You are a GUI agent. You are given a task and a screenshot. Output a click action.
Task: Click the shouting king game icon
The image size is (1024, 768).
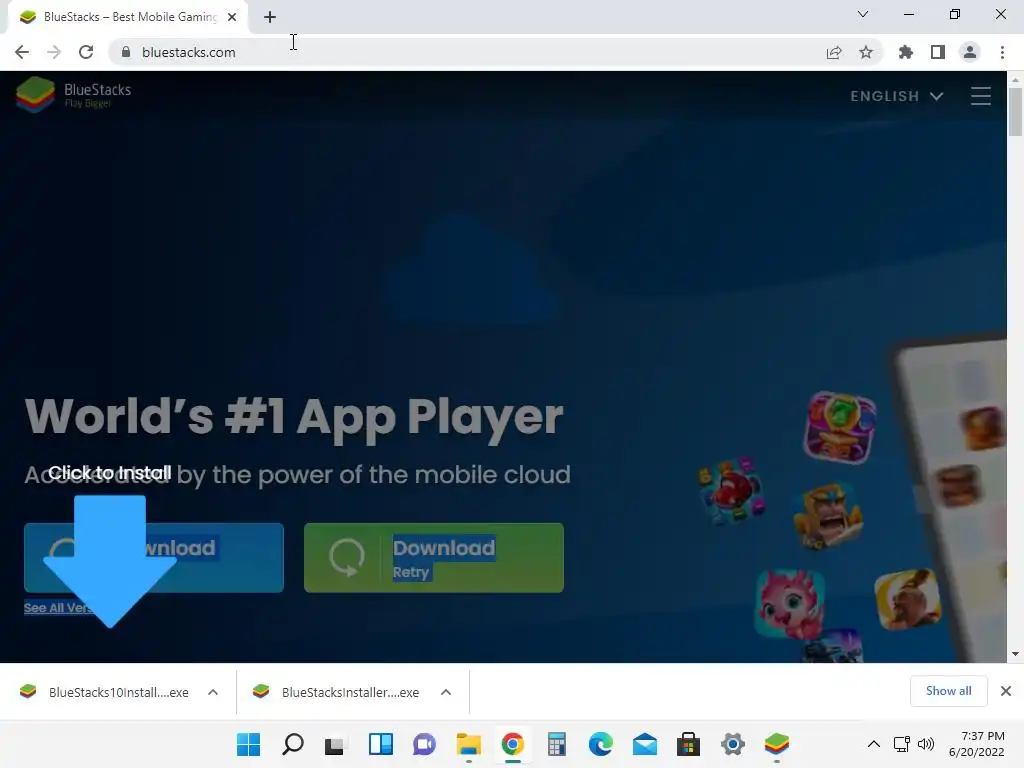point(828,517)
